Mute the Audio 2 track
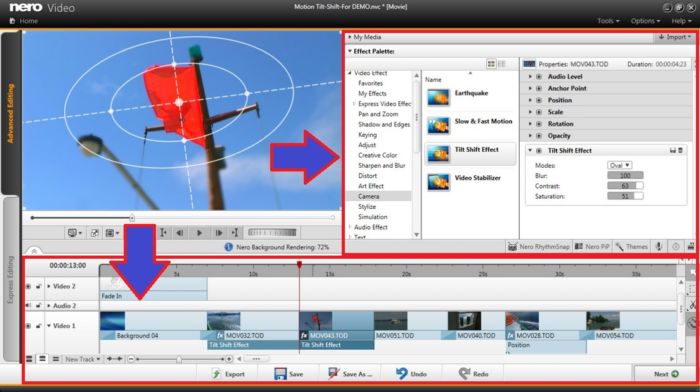 [29, 306]
